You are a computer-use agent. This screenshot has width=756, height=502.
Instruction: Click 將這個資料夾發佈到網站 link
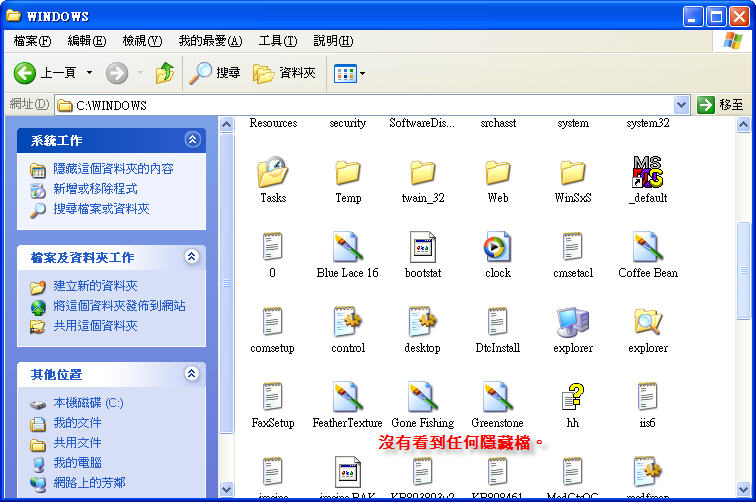[120, 306]
